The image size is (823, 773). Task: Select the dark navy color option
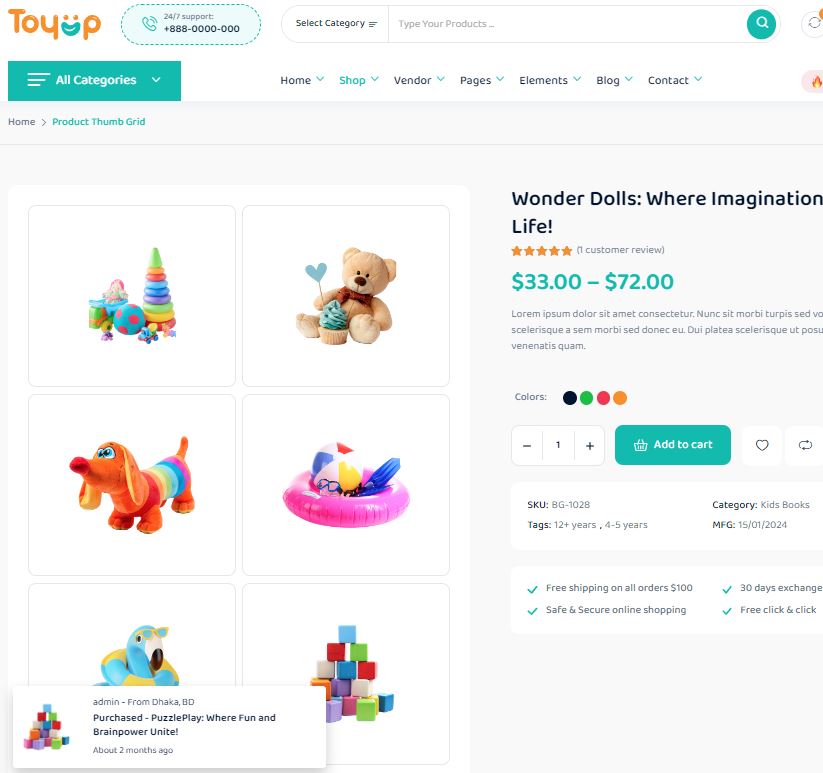pos(569,398)
